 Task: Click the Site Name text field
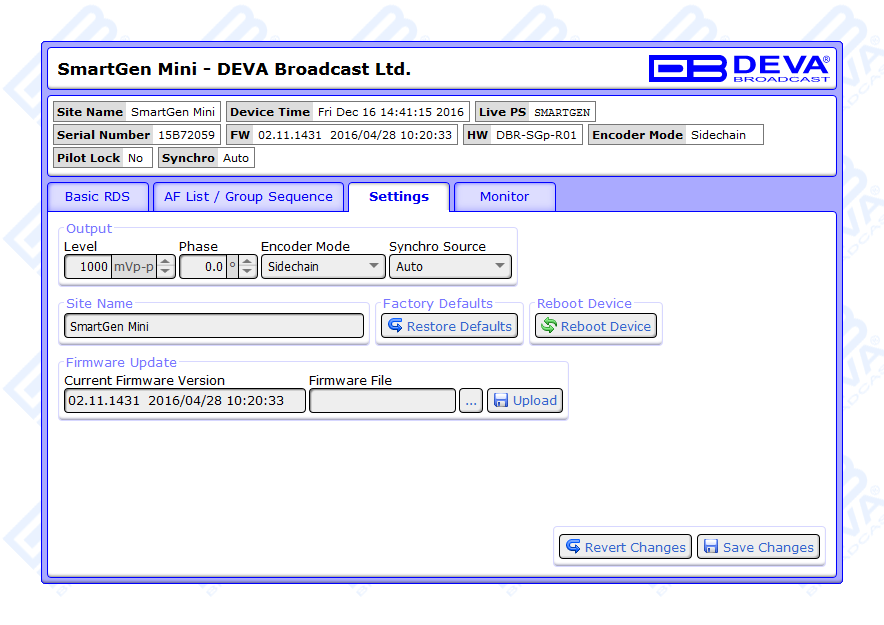pyautogui.click(x=214, y=326)
